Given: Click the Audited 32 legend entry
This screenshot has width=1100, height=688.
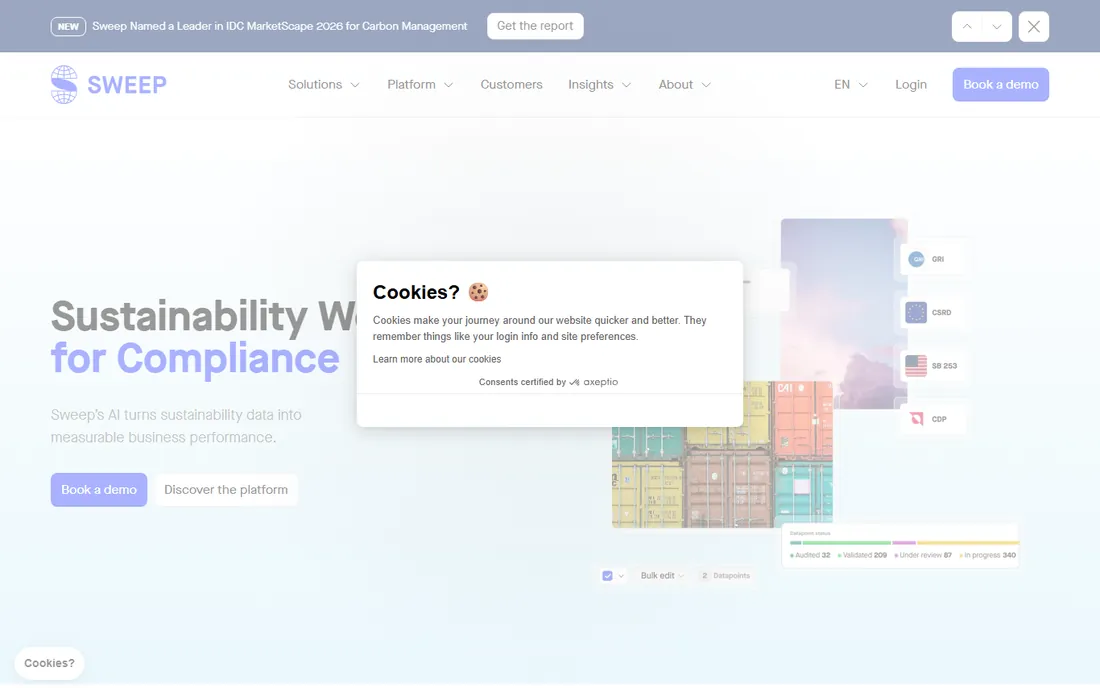Looking at the screenshot, I should click(810, 555).
